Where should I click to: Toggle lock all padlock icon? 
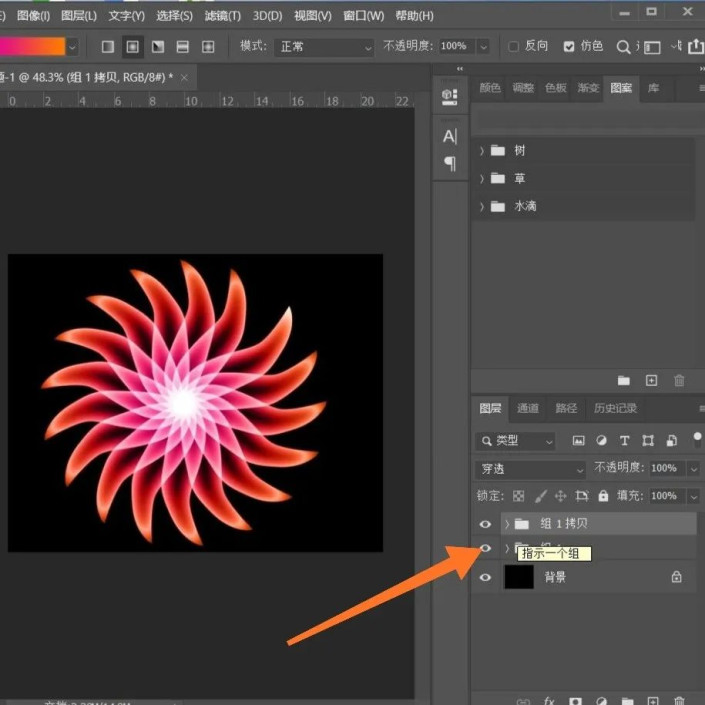[x=603, y=495]
